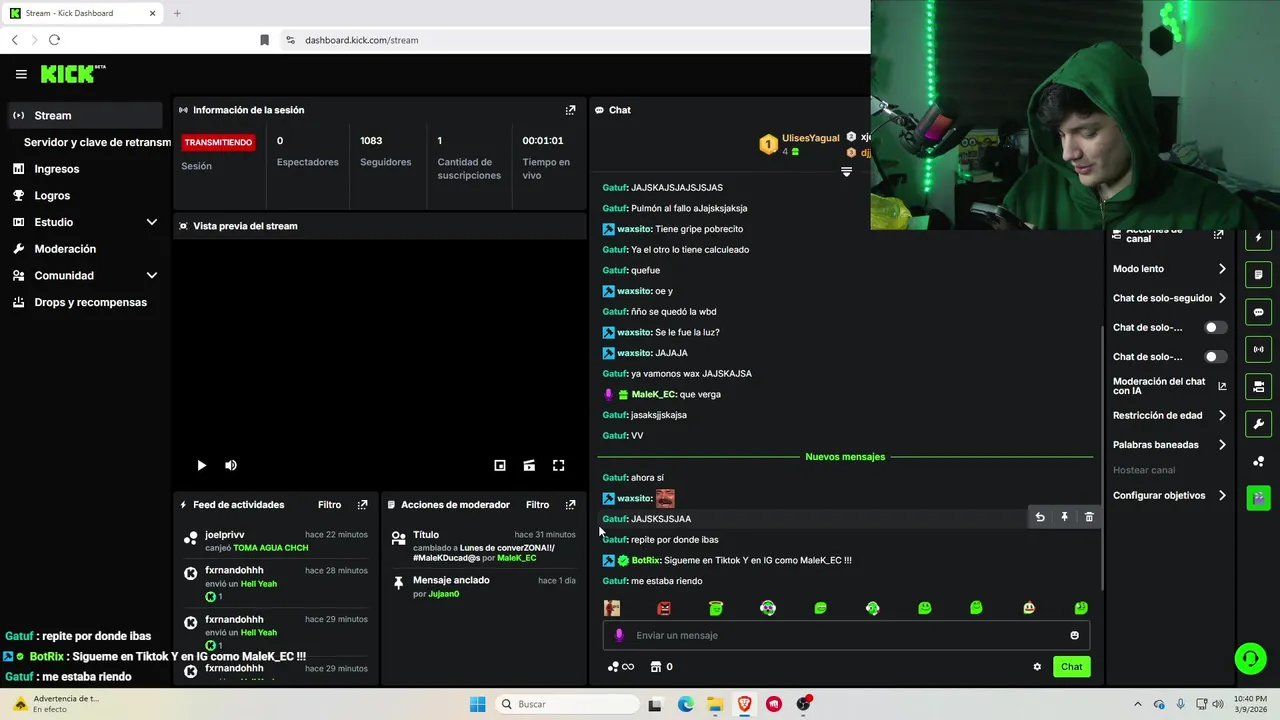1280x720 pixels.
Task: Open the shop icon showing 0
Action: click(x=661, y=667)
